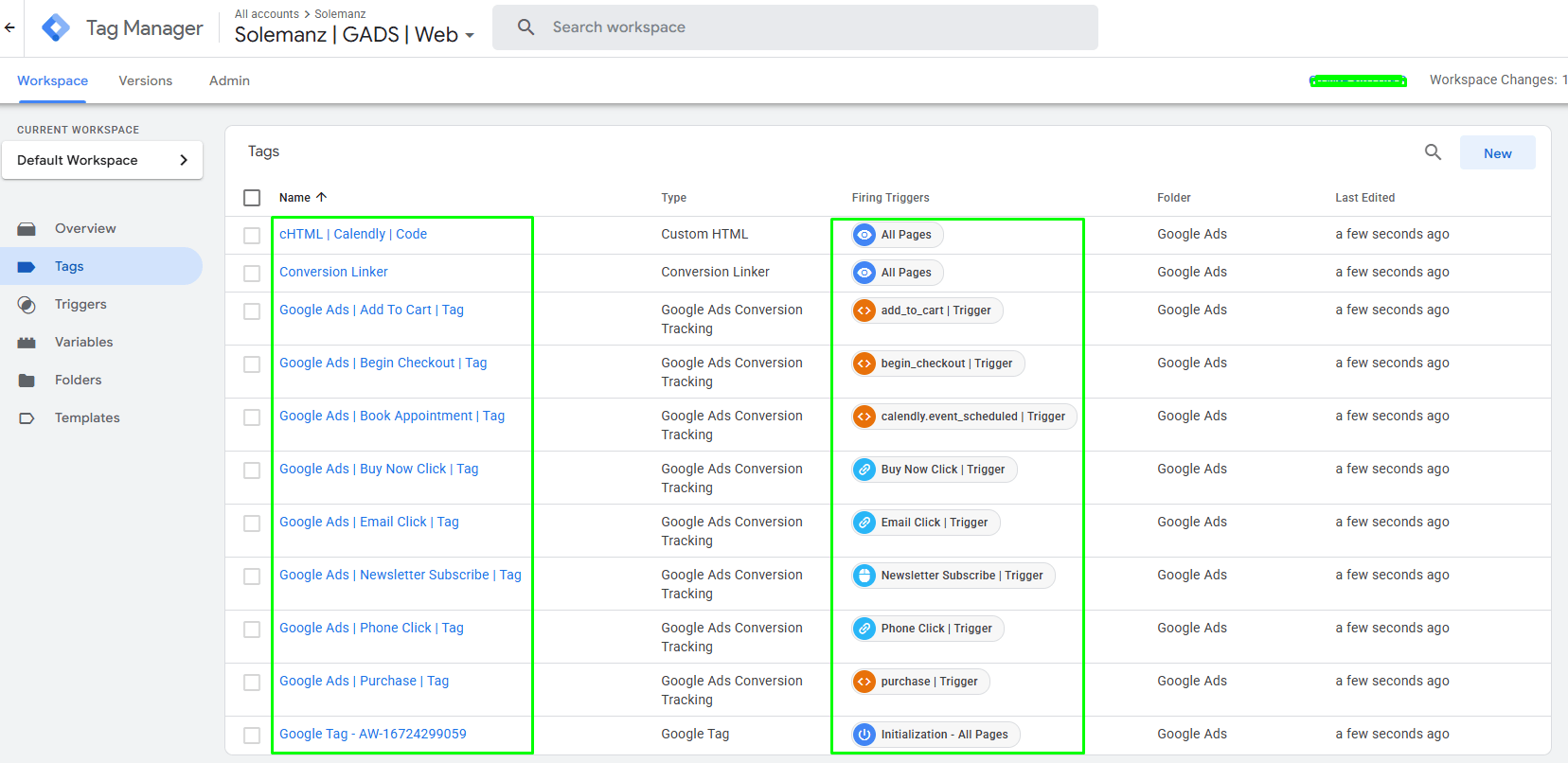This screenshot has height=763, width=1568.
Task: Click the Name sort arrow
Action: click(321, 197)
